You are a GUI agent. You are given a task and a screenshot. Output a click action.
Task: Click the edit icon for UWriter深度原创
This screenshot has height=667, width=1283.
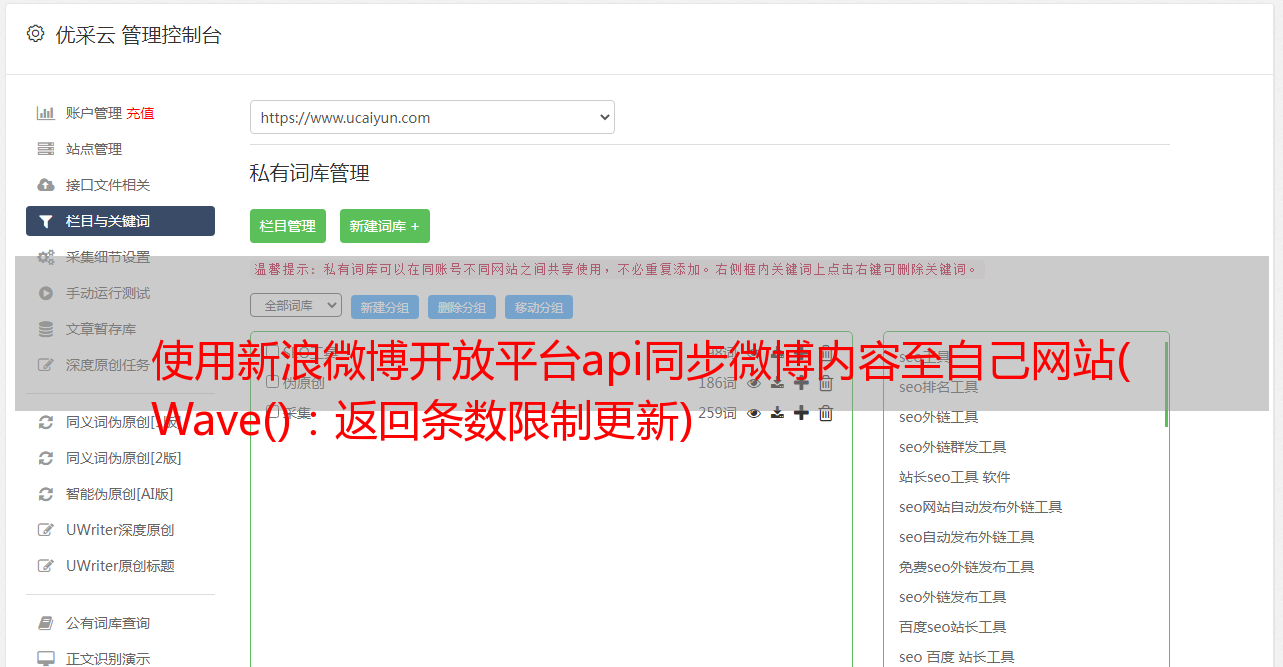46,530
